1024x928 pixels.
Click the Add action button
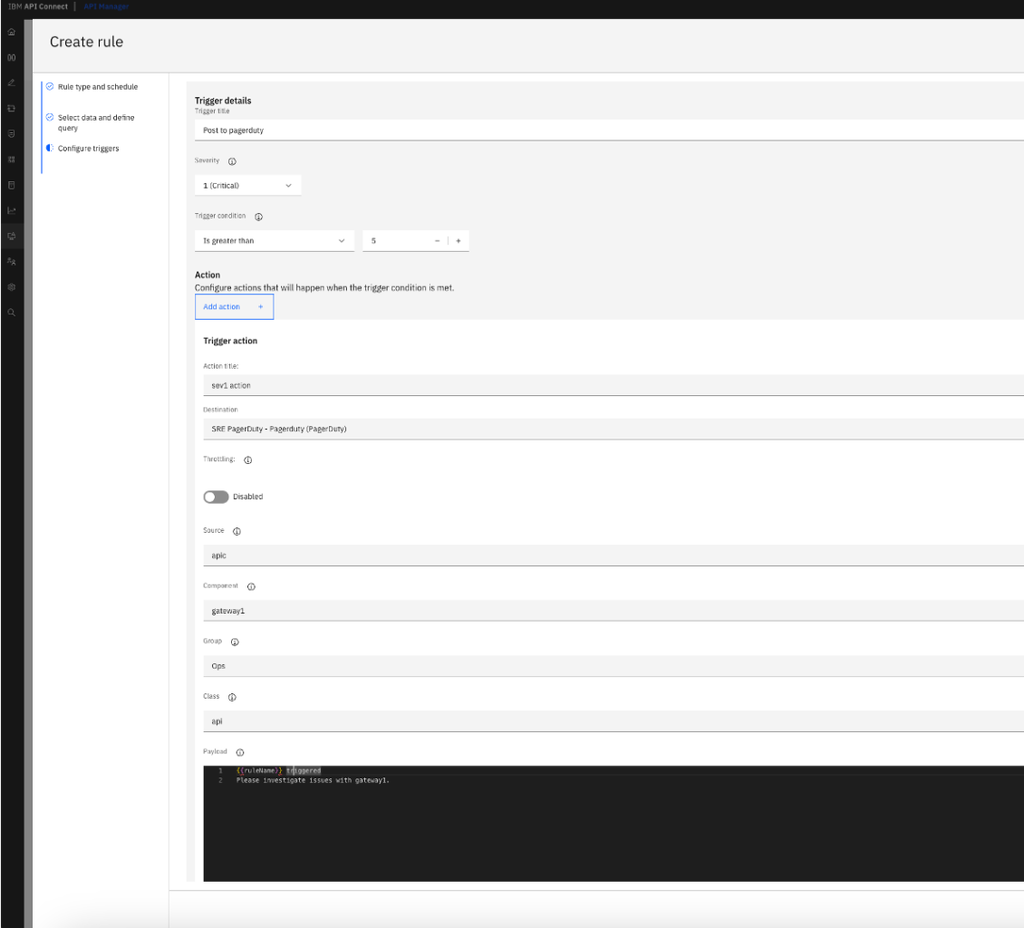click(x=233, y=306)
